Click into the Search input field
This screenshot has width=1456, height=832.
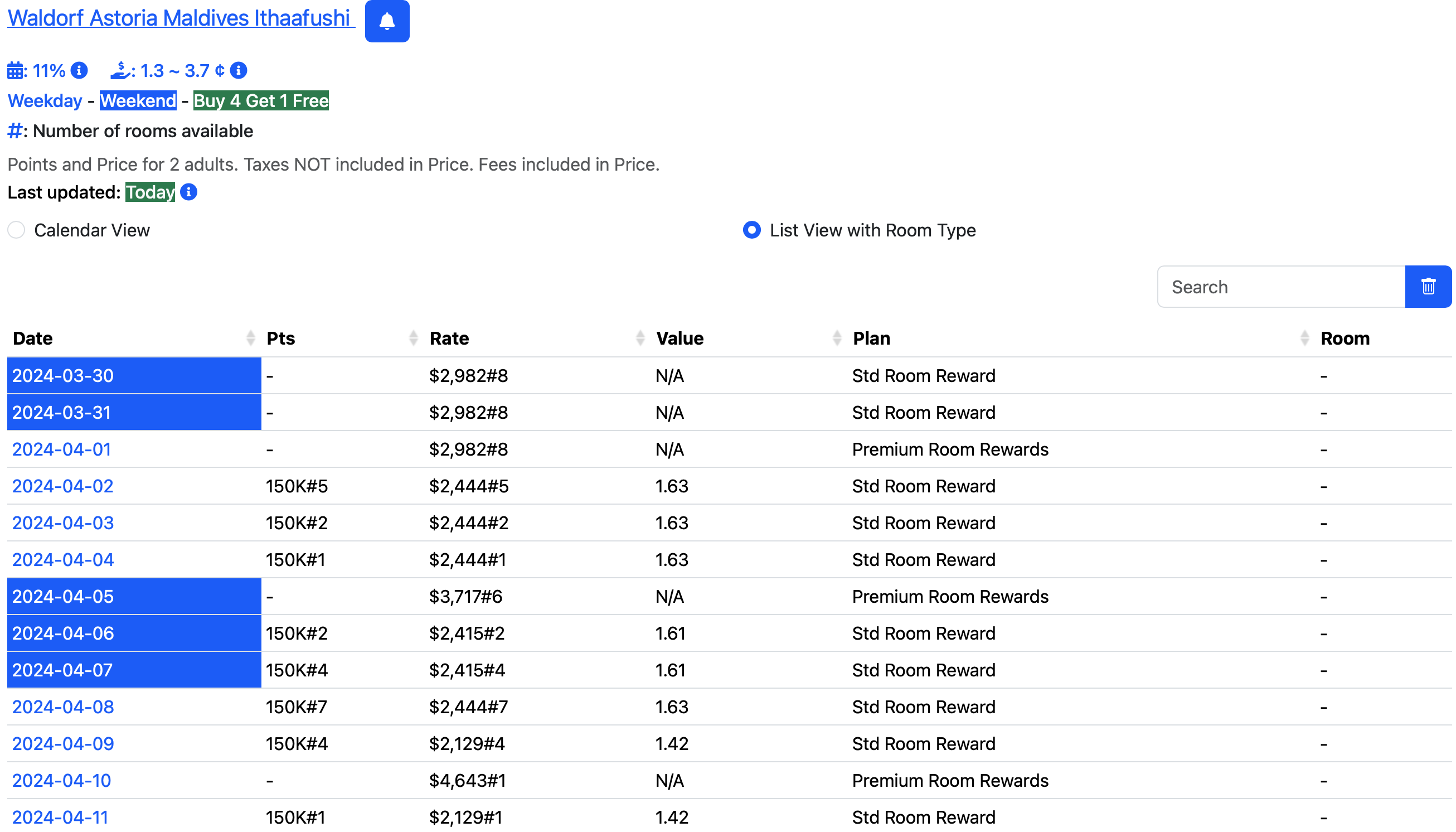pos(1280,286)
